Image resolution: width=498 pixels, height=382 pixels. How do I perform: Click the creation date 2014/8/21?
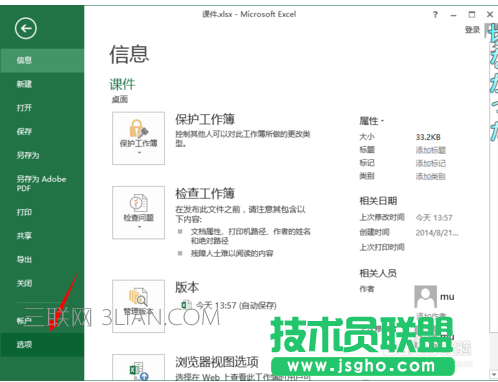[437, 233]
